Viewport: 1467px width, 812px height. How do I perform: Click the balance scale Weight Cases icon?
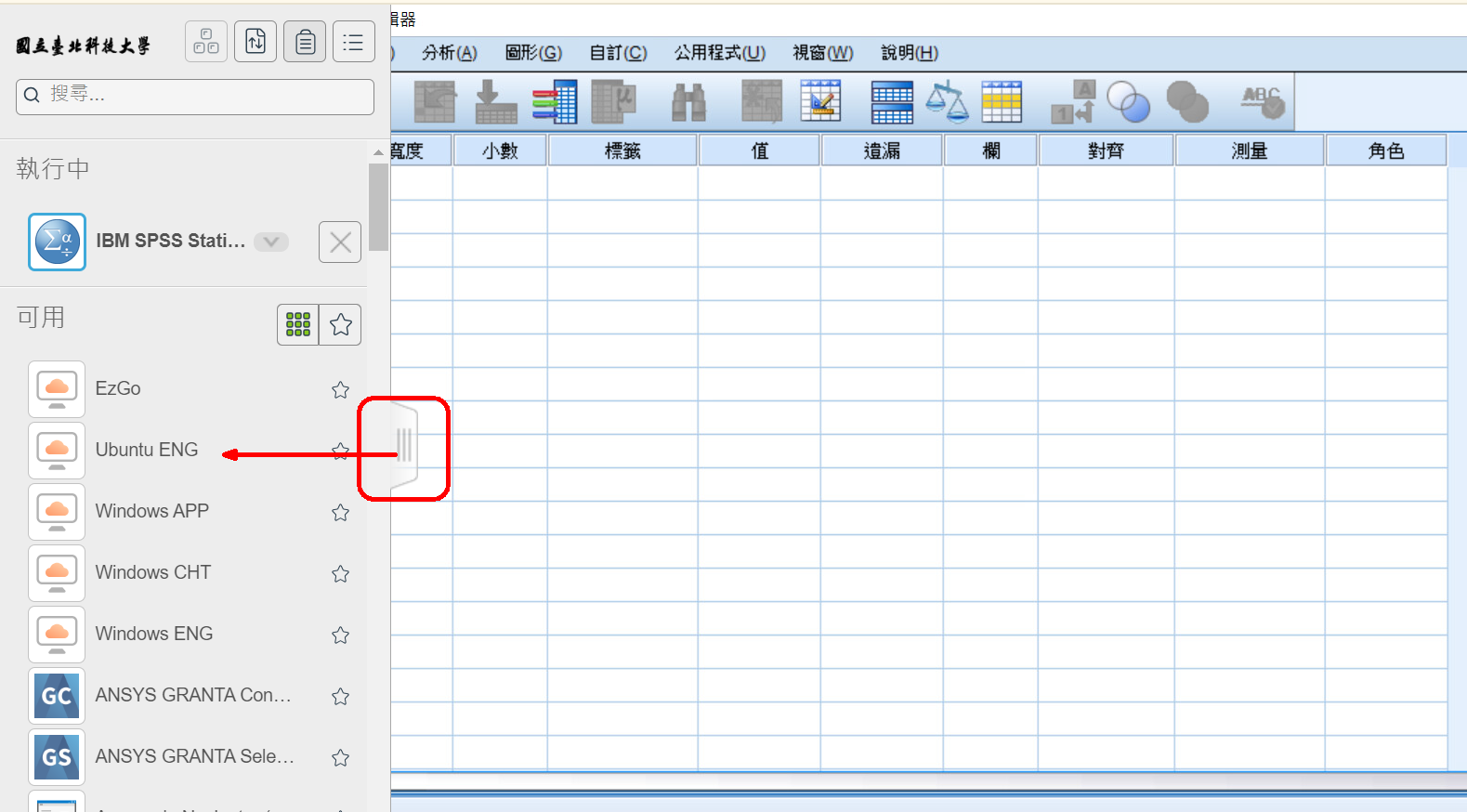(947, 102)
